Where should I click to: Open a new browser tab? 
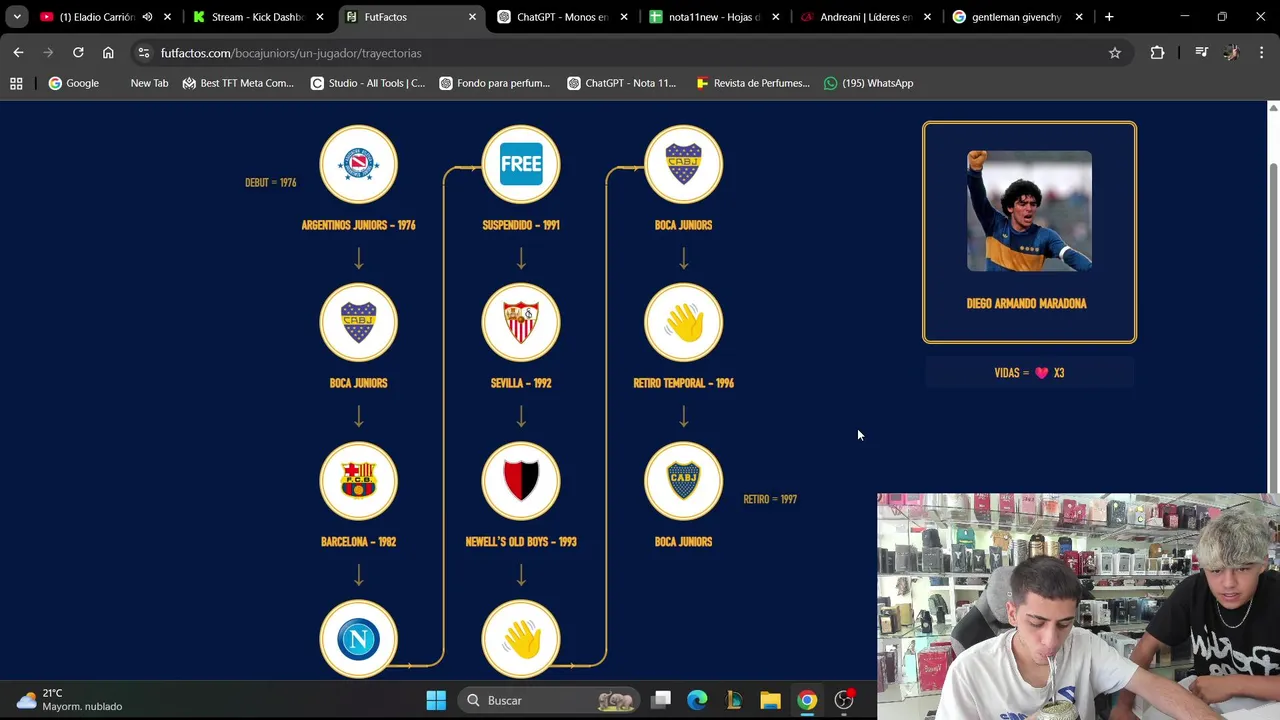1109,17
